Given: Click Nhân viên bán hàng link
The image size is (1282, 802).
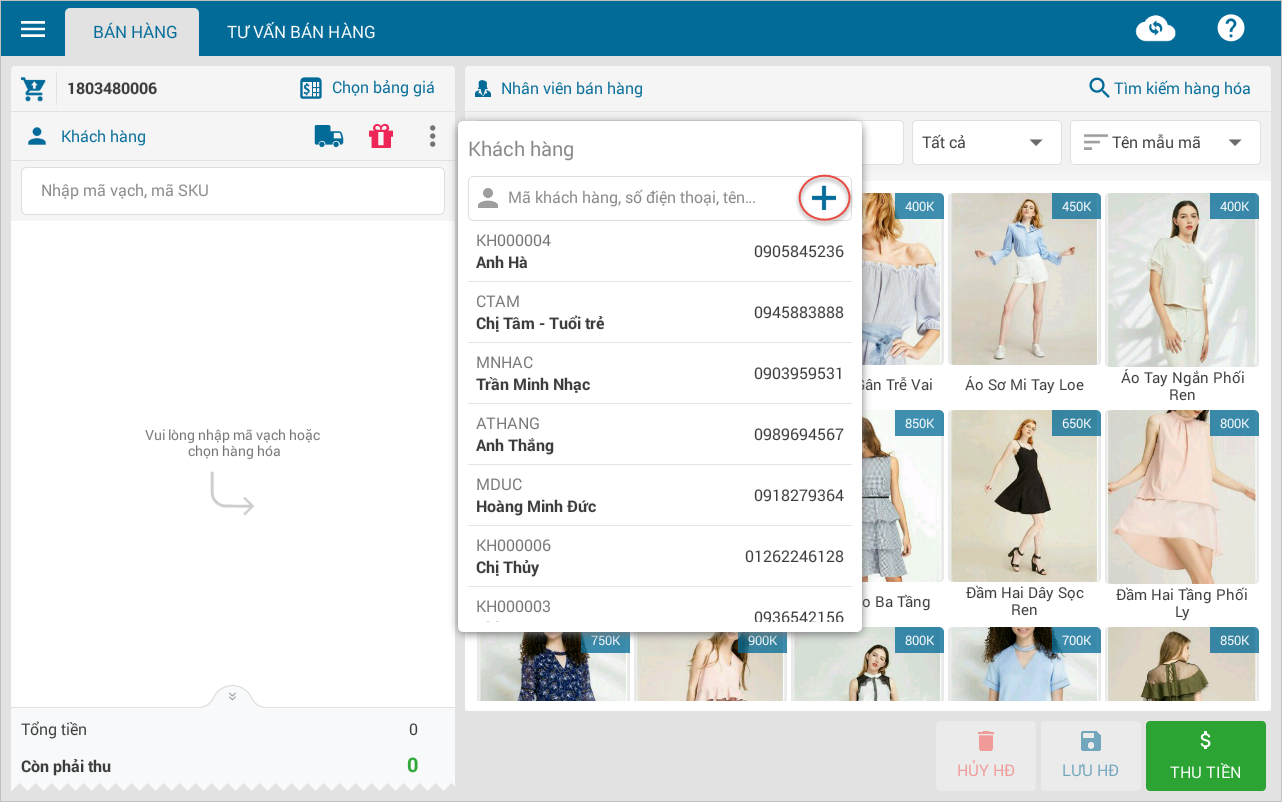Looking at the screenshot, I should pyautogui.click(x=572, y=88).
